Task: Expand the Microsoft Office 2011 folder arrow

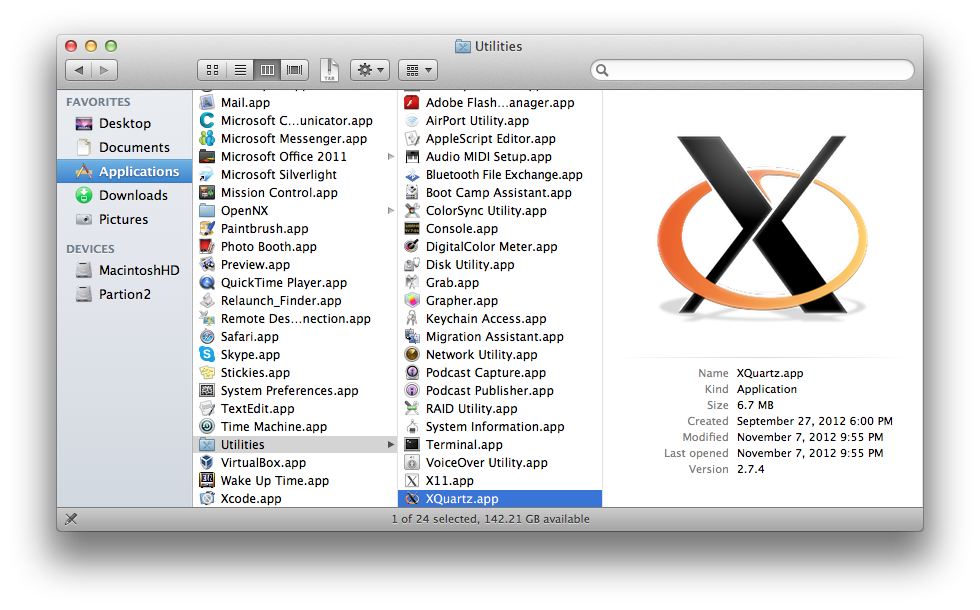Action: (390, 157)
